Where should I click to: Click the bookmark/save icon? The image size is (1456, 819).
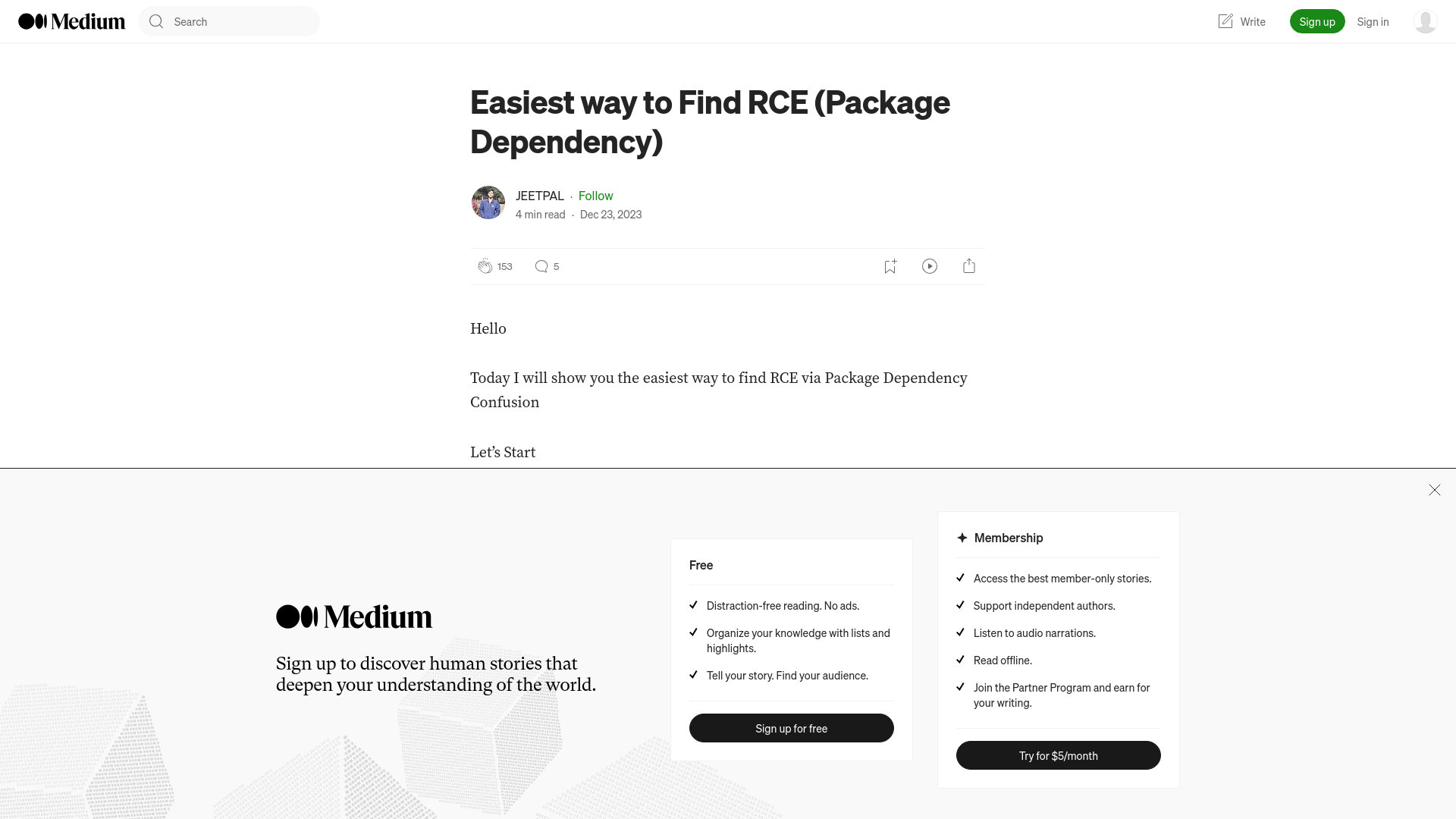click(x=890, y=266)
